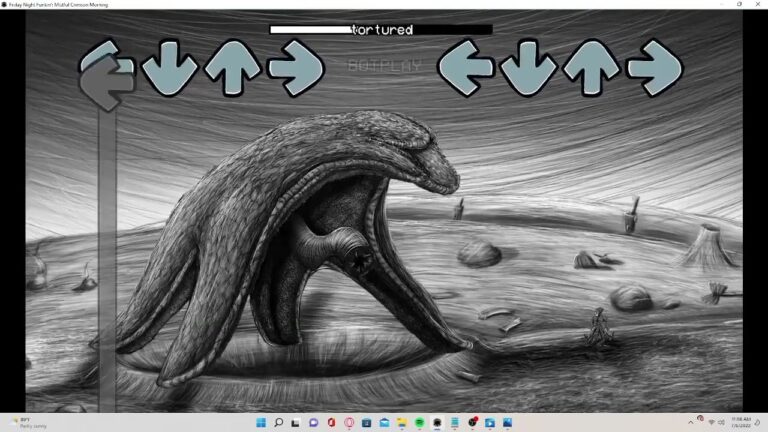This screenshot has width=768, height=432.
Task: Click the opponent's down arrow receptor
Action: [x=169, y=68]
